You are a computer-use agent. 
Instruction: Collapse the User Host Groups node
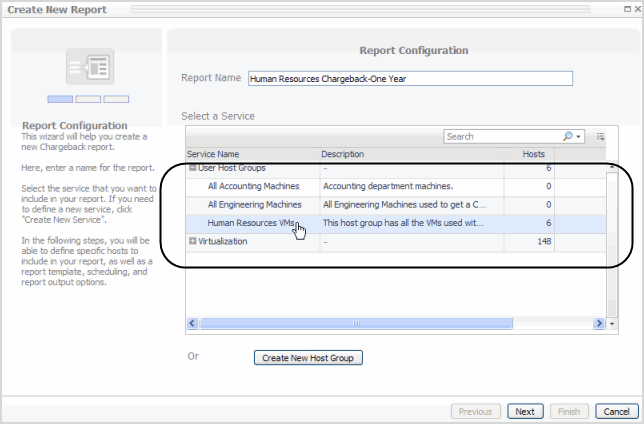pos(192,168)
